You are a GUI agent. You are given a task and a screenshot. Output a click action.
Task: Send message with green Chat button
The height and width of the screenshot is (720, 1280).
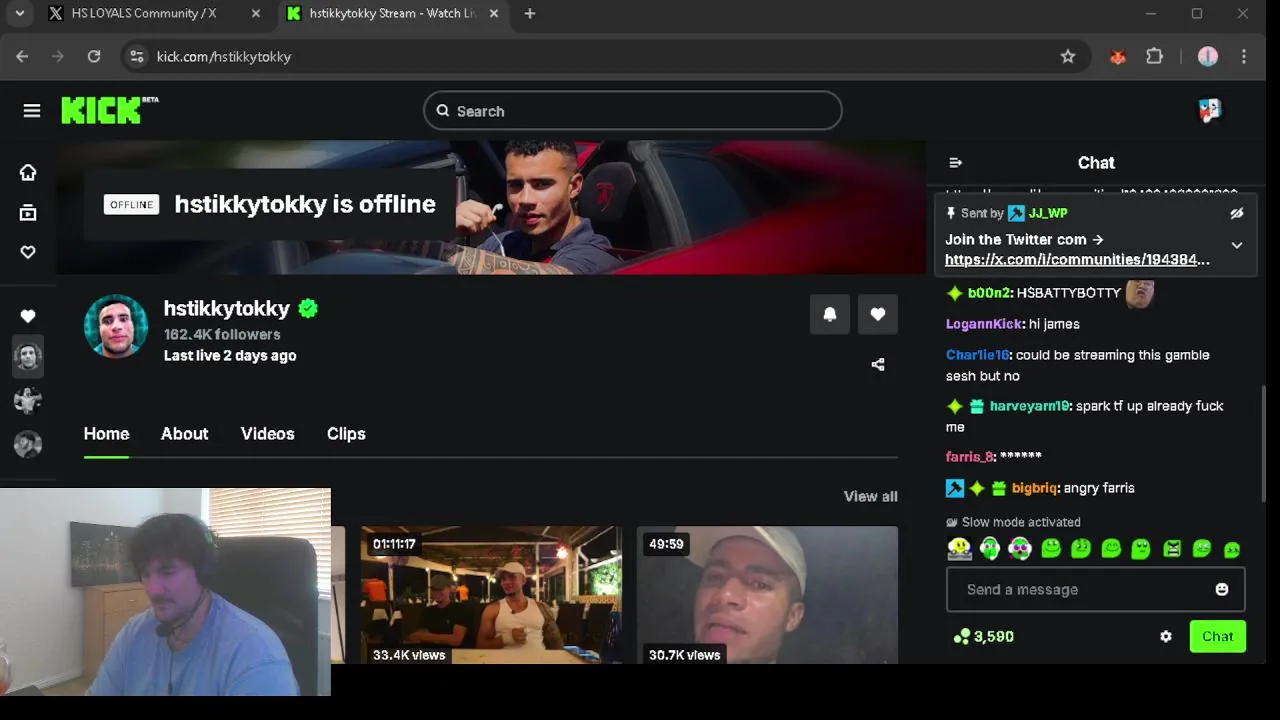(1217, 636)
